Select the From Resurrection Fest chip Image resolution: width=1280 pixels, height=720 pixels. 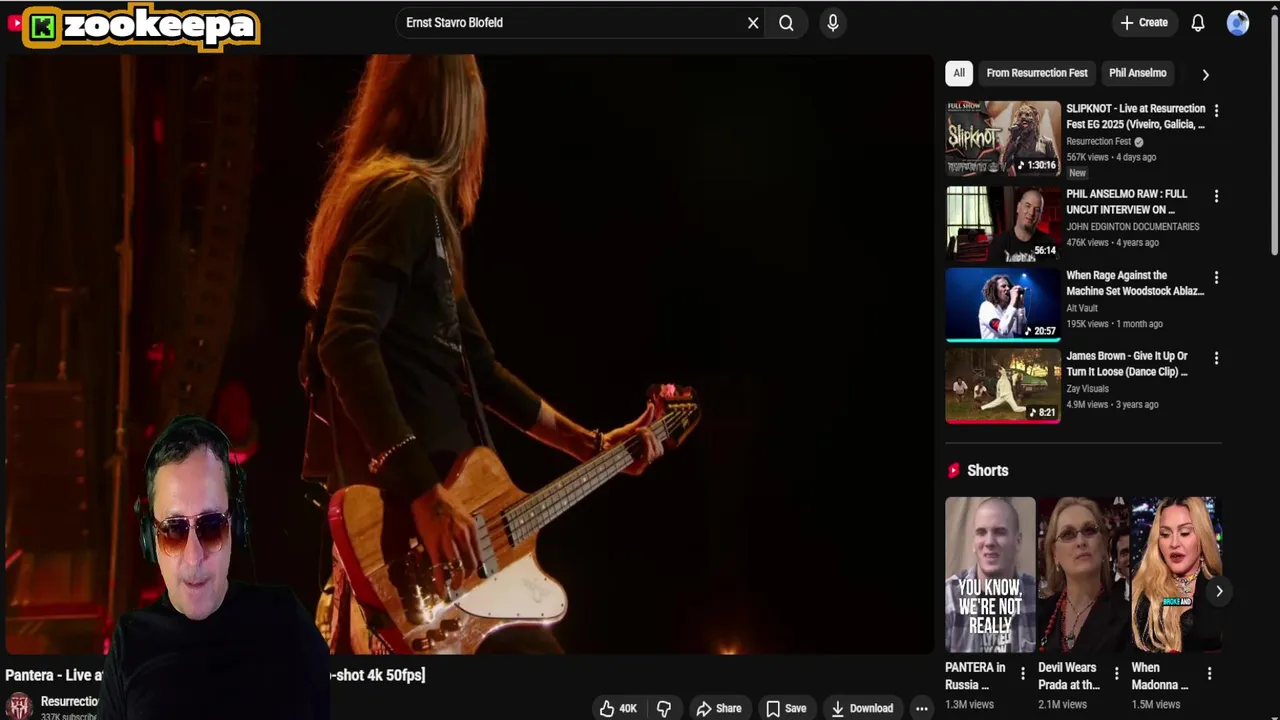[x=1037, y=73]
